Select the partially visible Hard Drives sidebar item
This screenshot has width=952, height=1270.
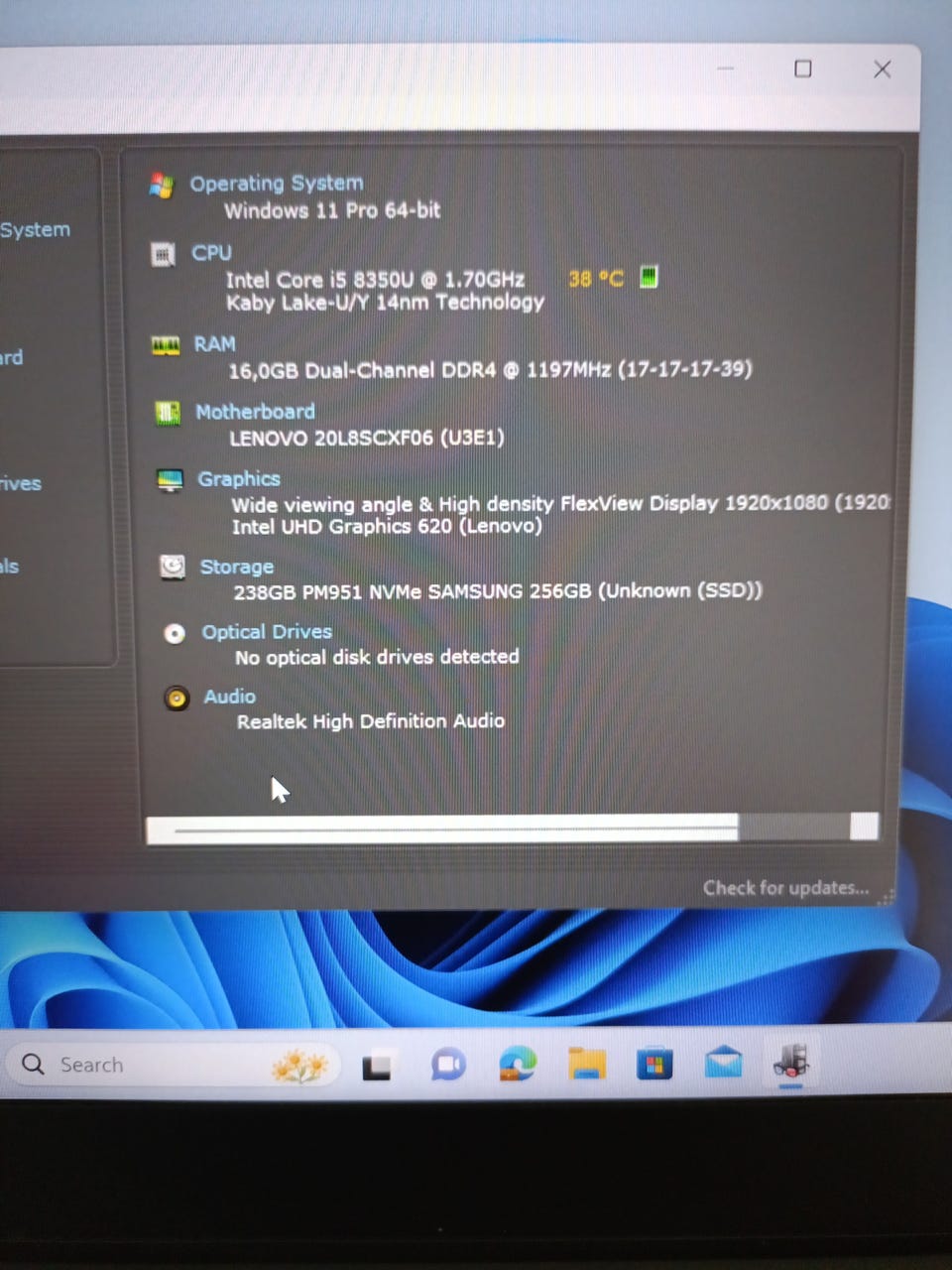tap(20, 483)
